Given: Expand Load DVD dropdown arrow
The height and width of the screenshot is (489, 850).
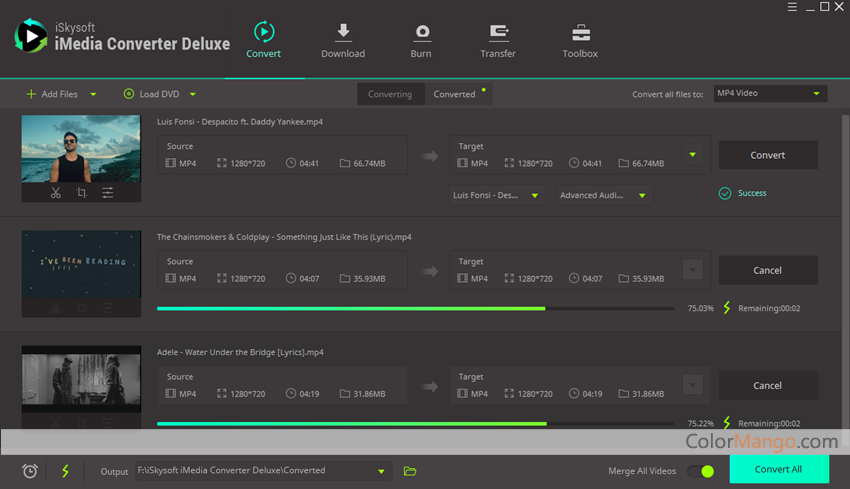Looking at the screenshot, I should tap(192, 94).
